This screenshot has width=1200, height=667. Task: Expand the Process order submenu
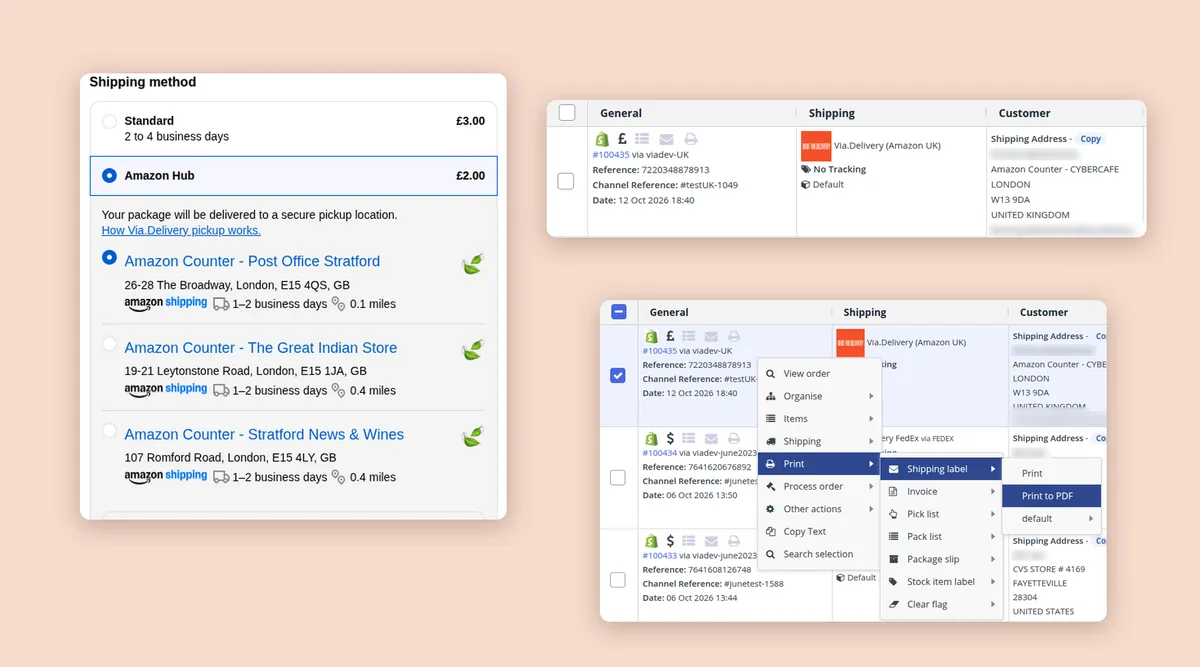click(819, 486)
